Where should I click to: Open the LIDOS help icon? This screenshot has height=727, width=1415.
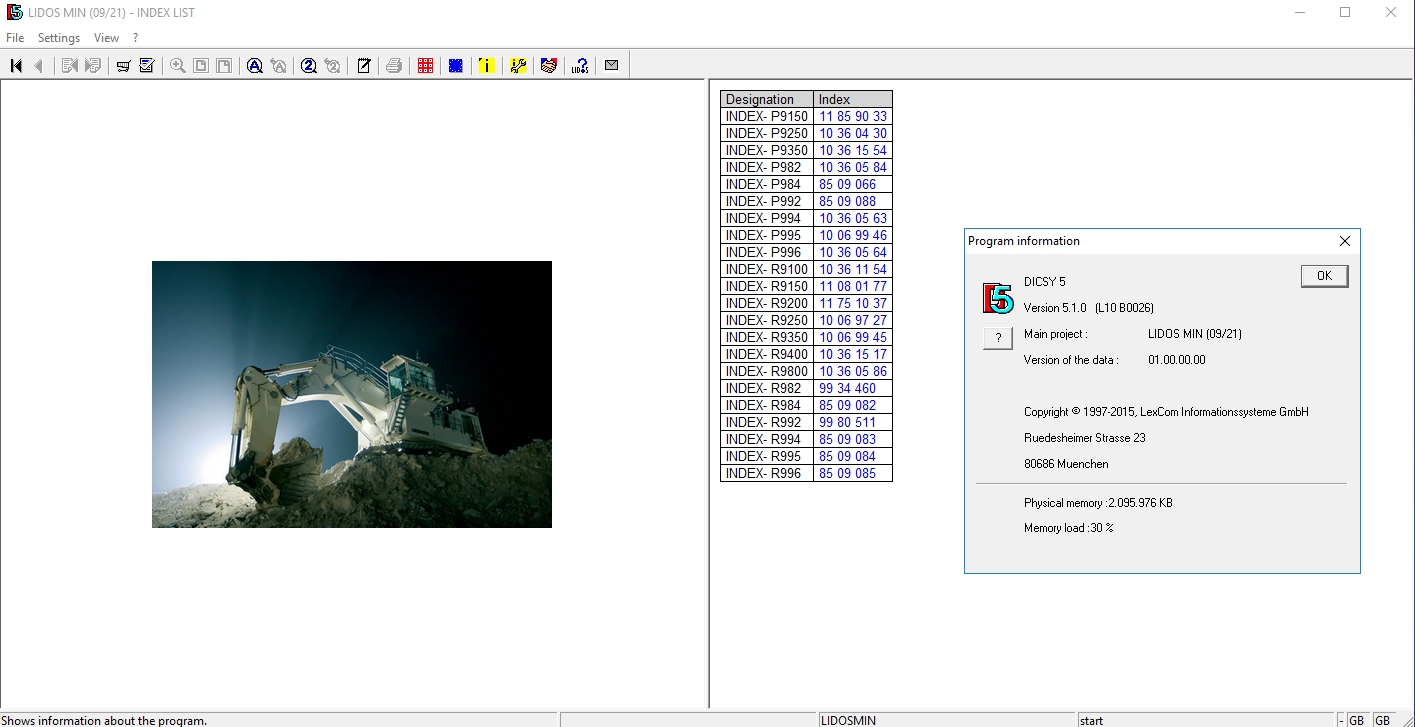point(579,65)
